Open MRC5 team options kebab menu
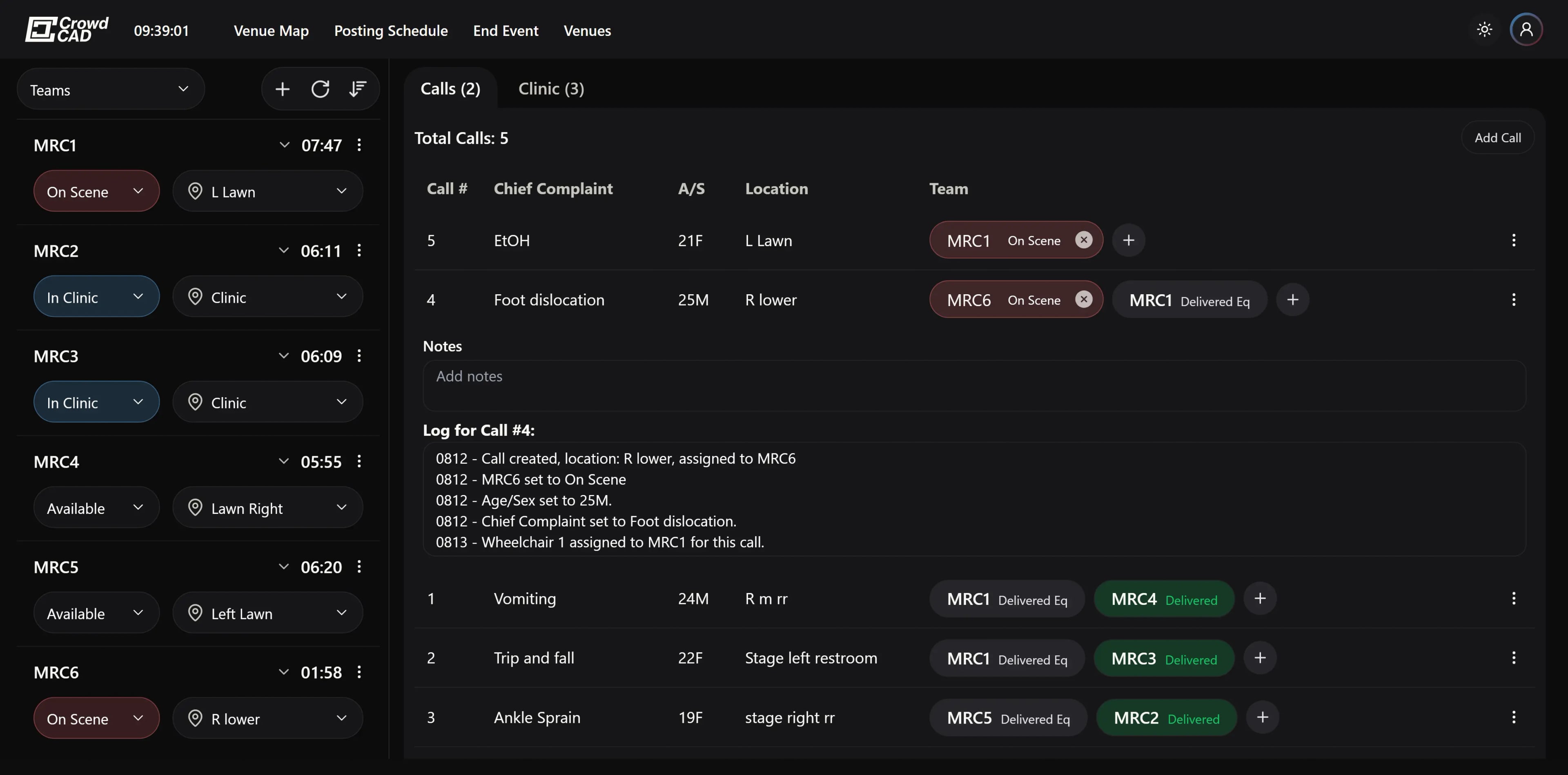The image size is (1568, 775). tap(359, 566)
